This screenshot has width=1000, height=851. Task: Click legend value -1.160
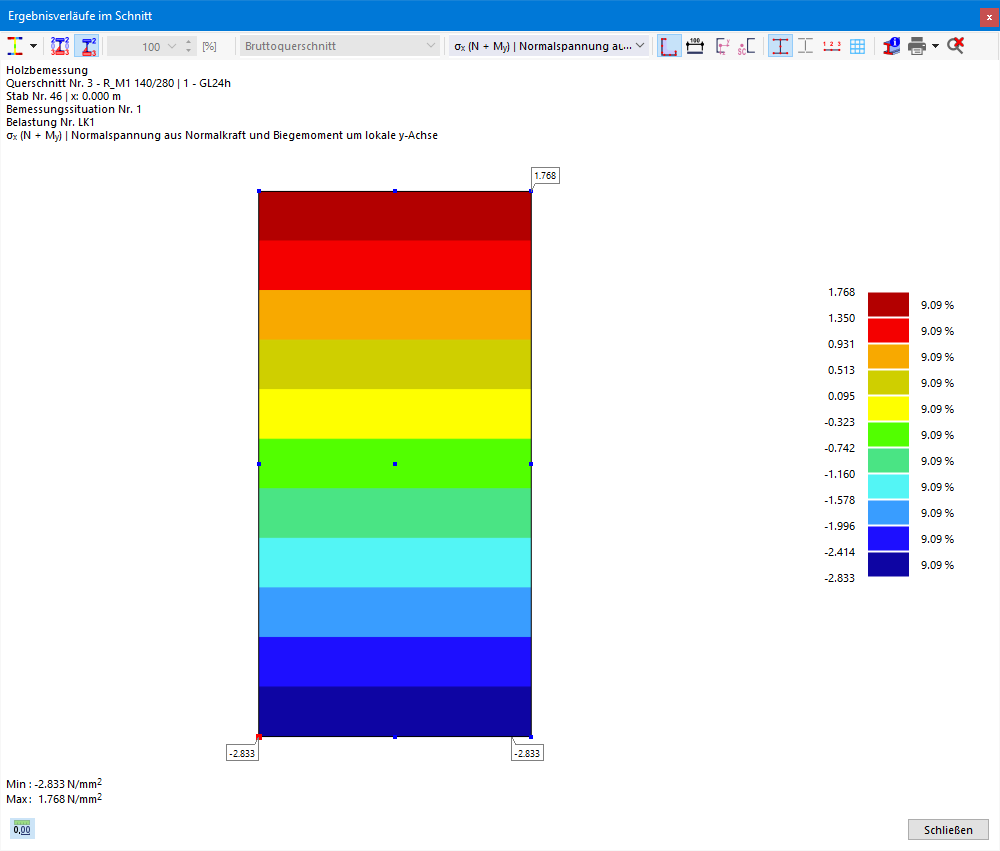[839, 474]
